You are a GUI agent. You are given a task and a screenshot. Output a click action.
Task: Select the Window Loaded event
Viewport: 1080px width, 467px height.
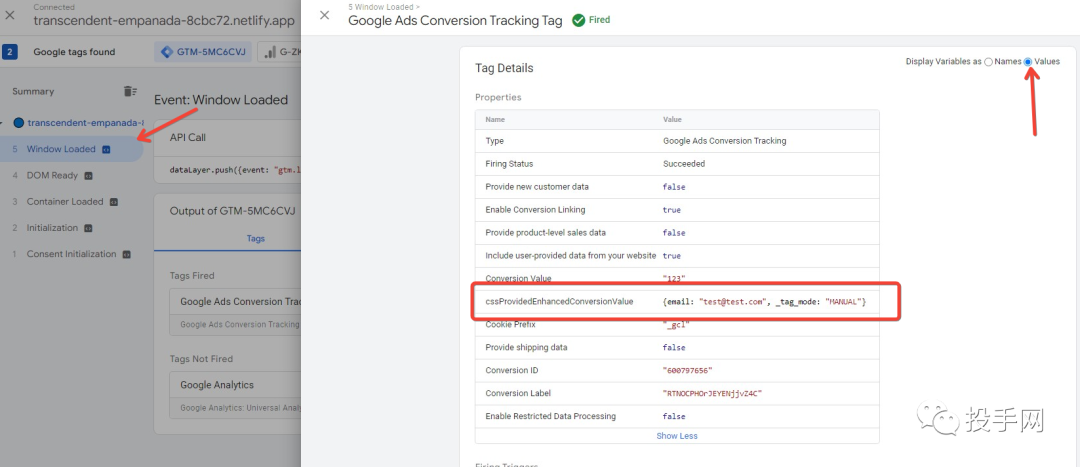click(61, 149)
